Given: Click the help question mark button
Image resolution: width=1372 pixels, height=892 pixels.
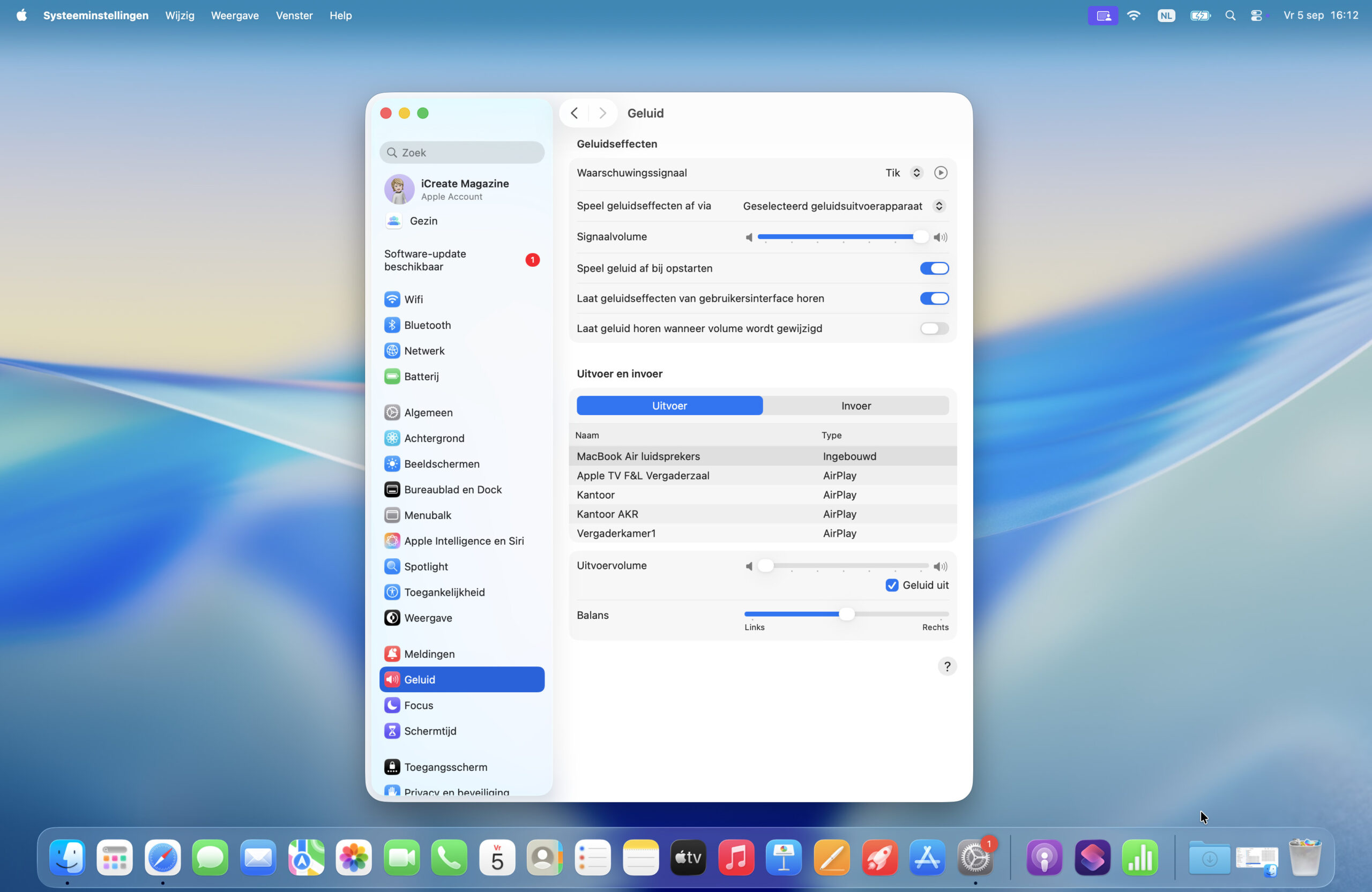Looking at the screenshot, I should point(946,666).
